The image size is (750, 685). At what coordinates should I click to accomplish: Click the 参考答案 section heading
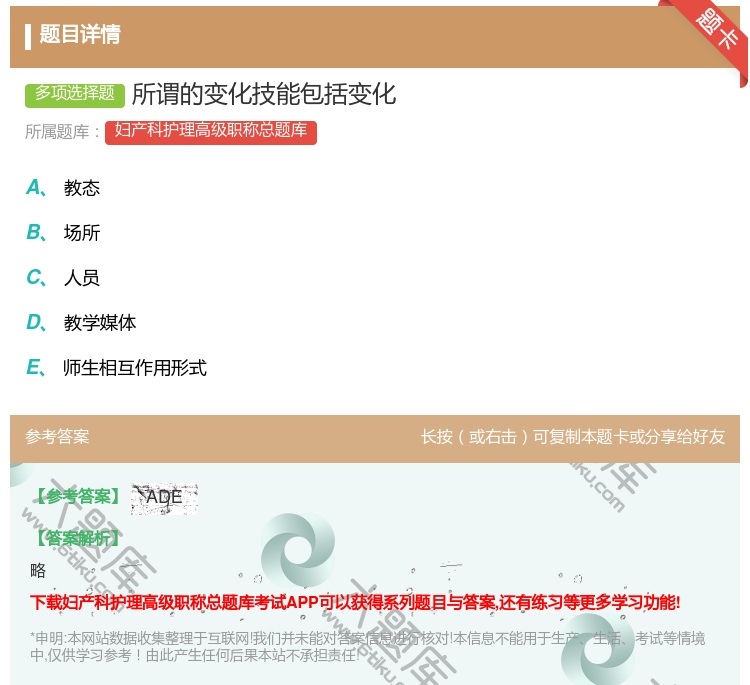point(57,437)
